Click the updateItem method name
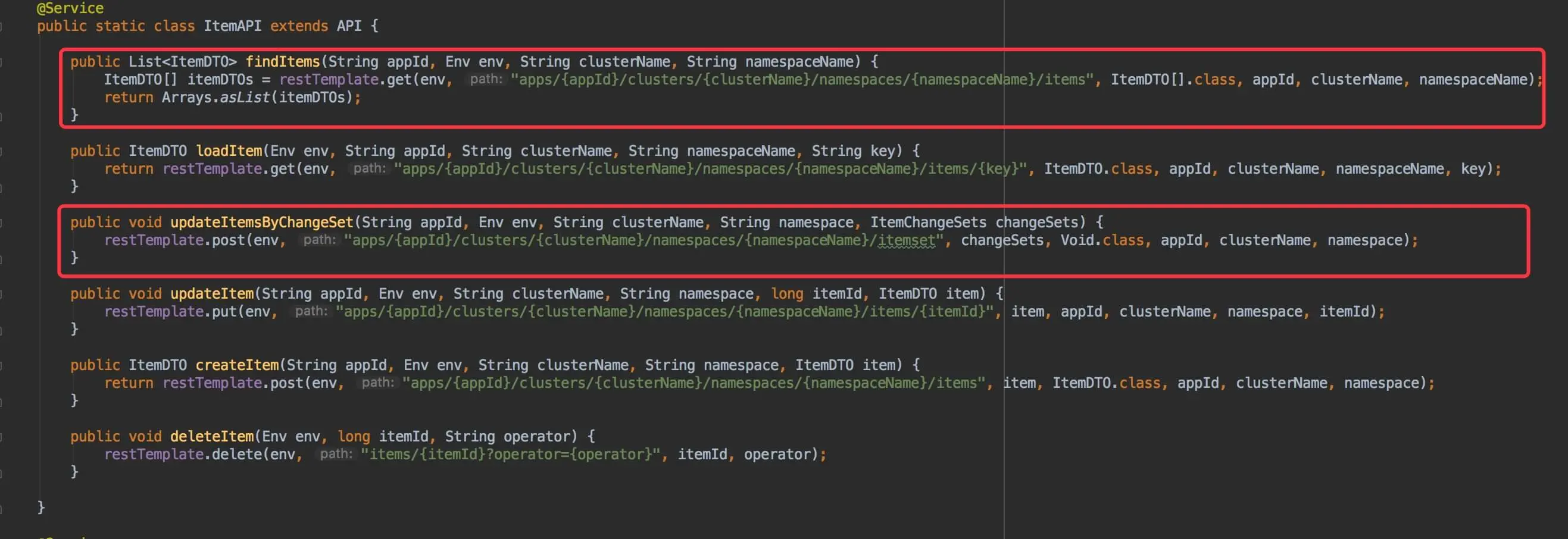This screenshot has width=1568, height=539. [212, 294]
